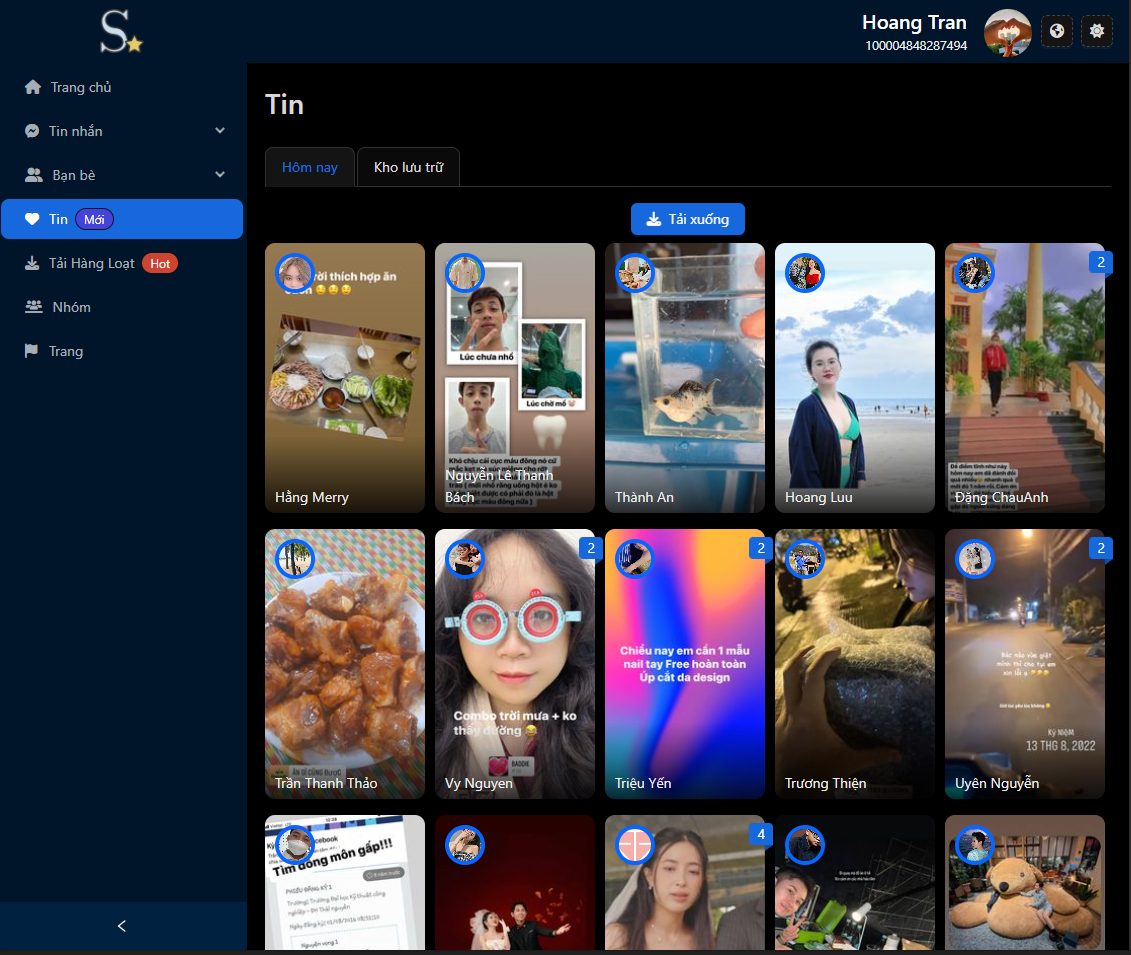Image resolution: width=1131 pixels, height=955 pixels.
Task: Click the 4 badge on bride story
Action: pos(760,835)
